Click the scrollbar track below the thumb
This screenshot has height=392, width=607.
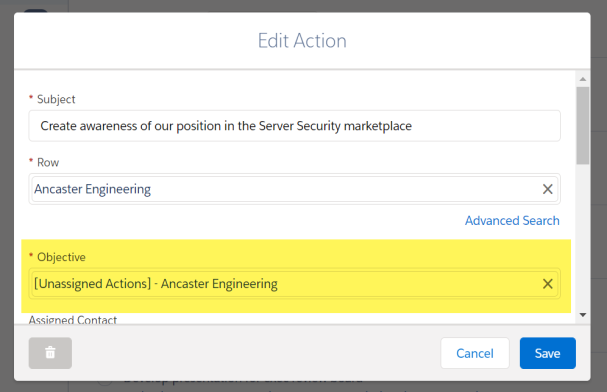click(583, 236)
